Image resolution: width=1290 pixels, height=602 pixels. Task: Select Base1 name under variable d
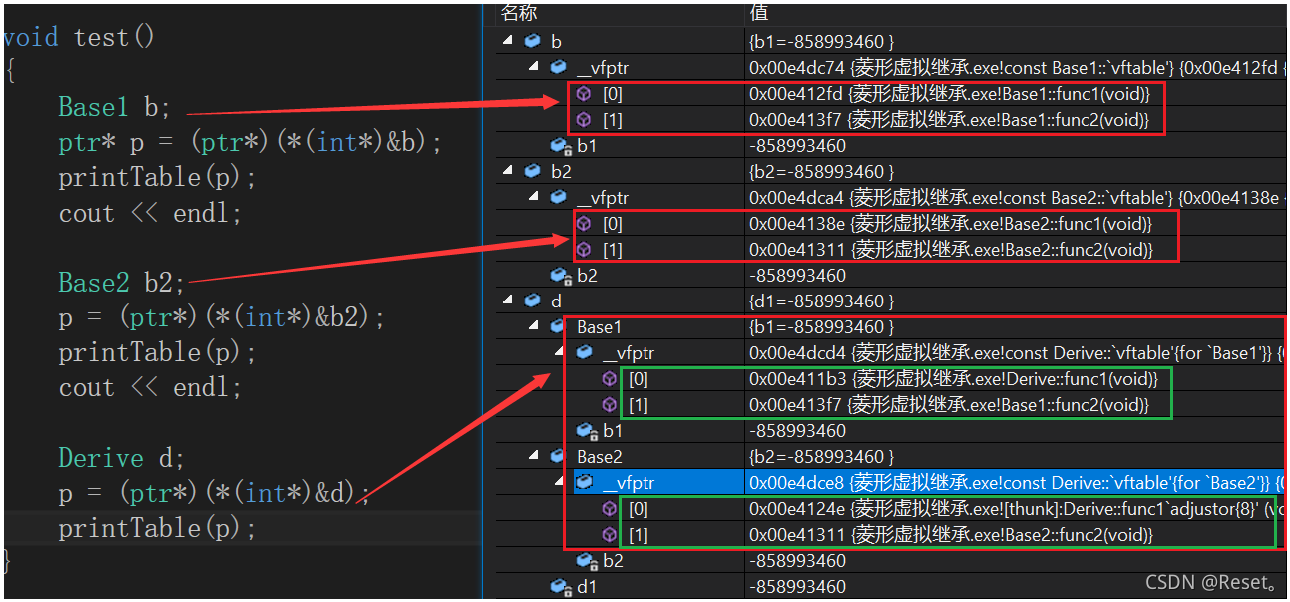(599, 326)
